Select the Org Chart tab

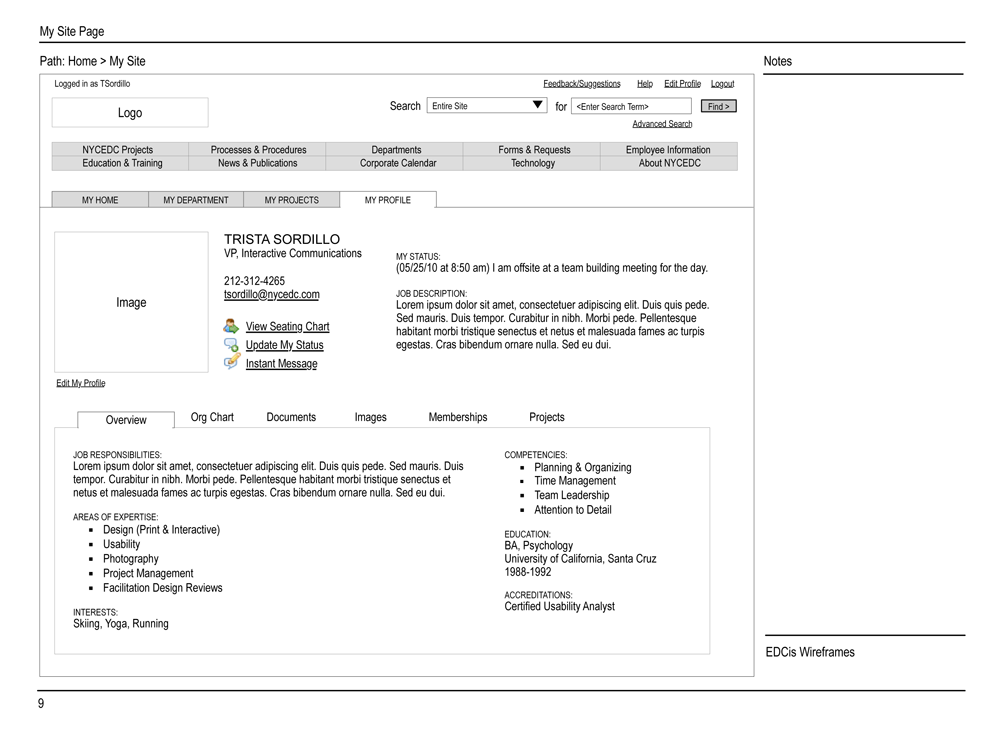click(x=212, y=417)
